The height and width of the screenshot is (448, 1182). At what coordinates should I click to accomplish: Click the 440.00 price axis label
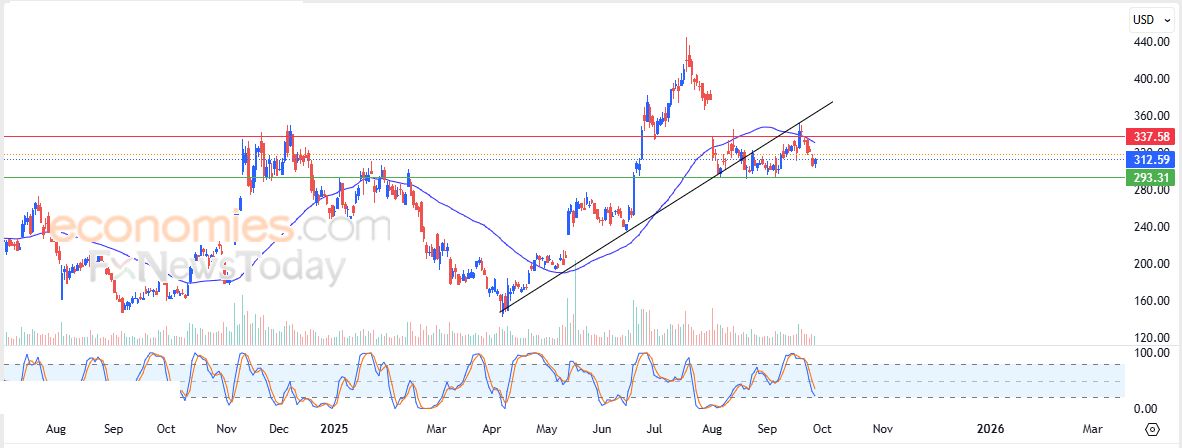[x=1150, y=42]
